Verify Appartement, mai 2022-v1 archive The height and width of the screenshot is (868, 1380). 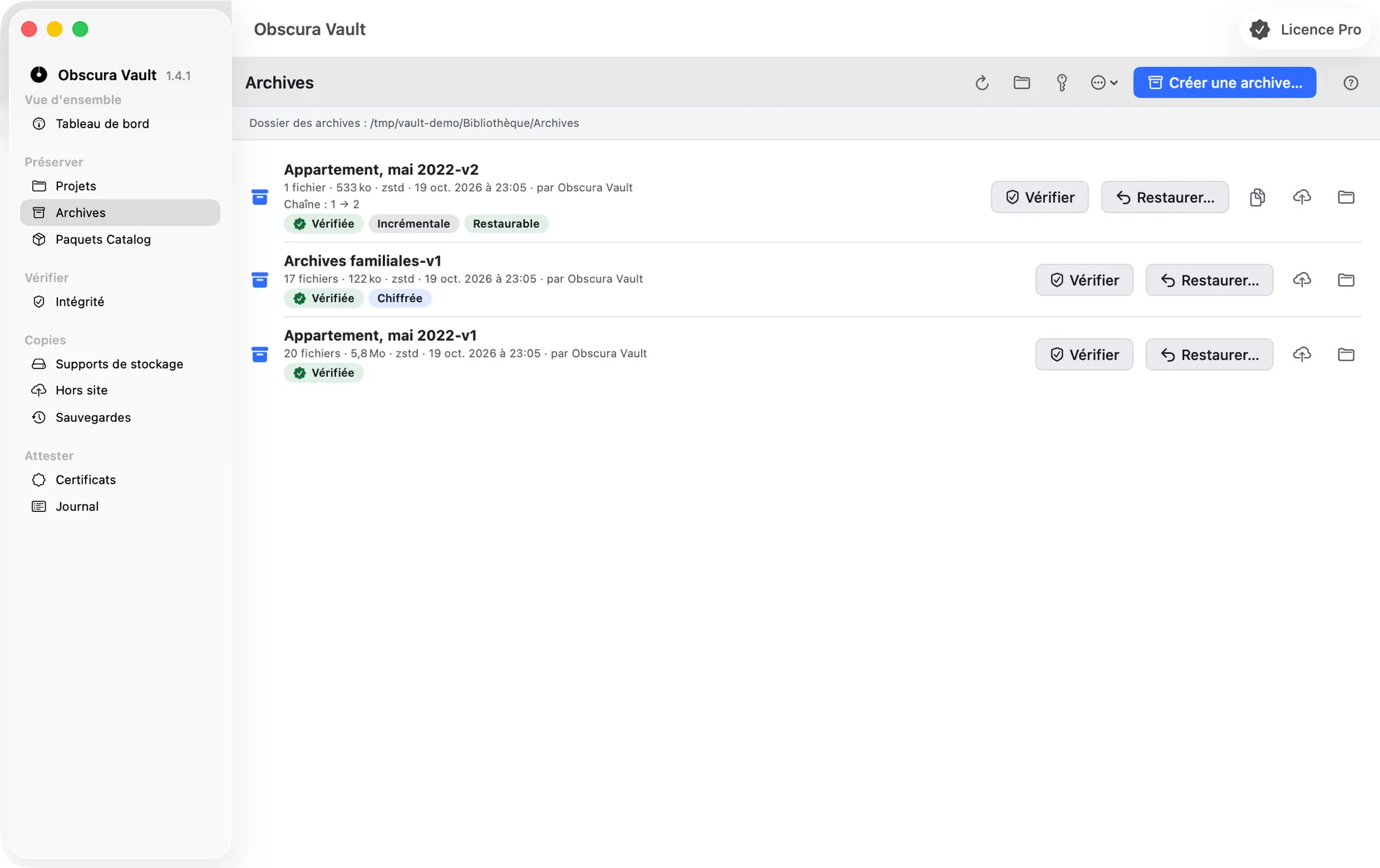(1084, 355)
